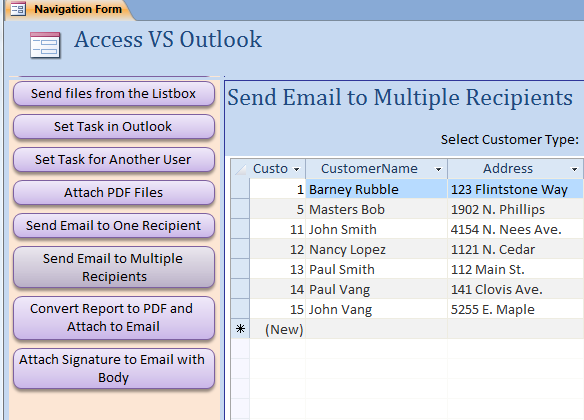Image resolution: width=584 pixels, height=420 pixels.
Task: Open the CustomerName column filter dropdown arrow
Action: tap(438, 169)
